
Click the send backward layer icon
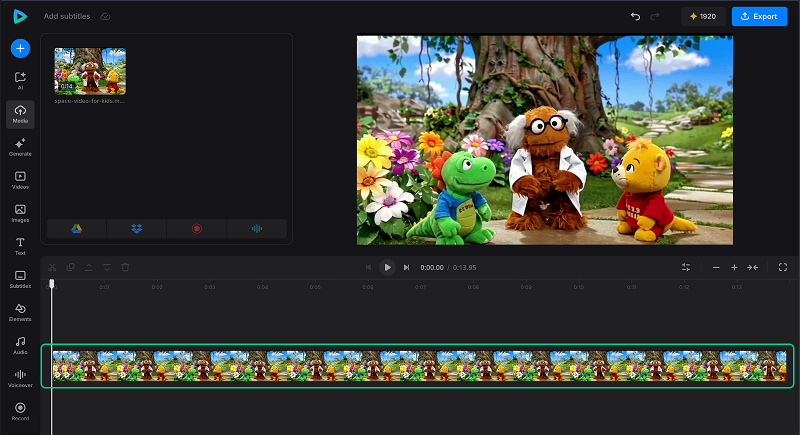pyautogui.click(x=107, y=267)
